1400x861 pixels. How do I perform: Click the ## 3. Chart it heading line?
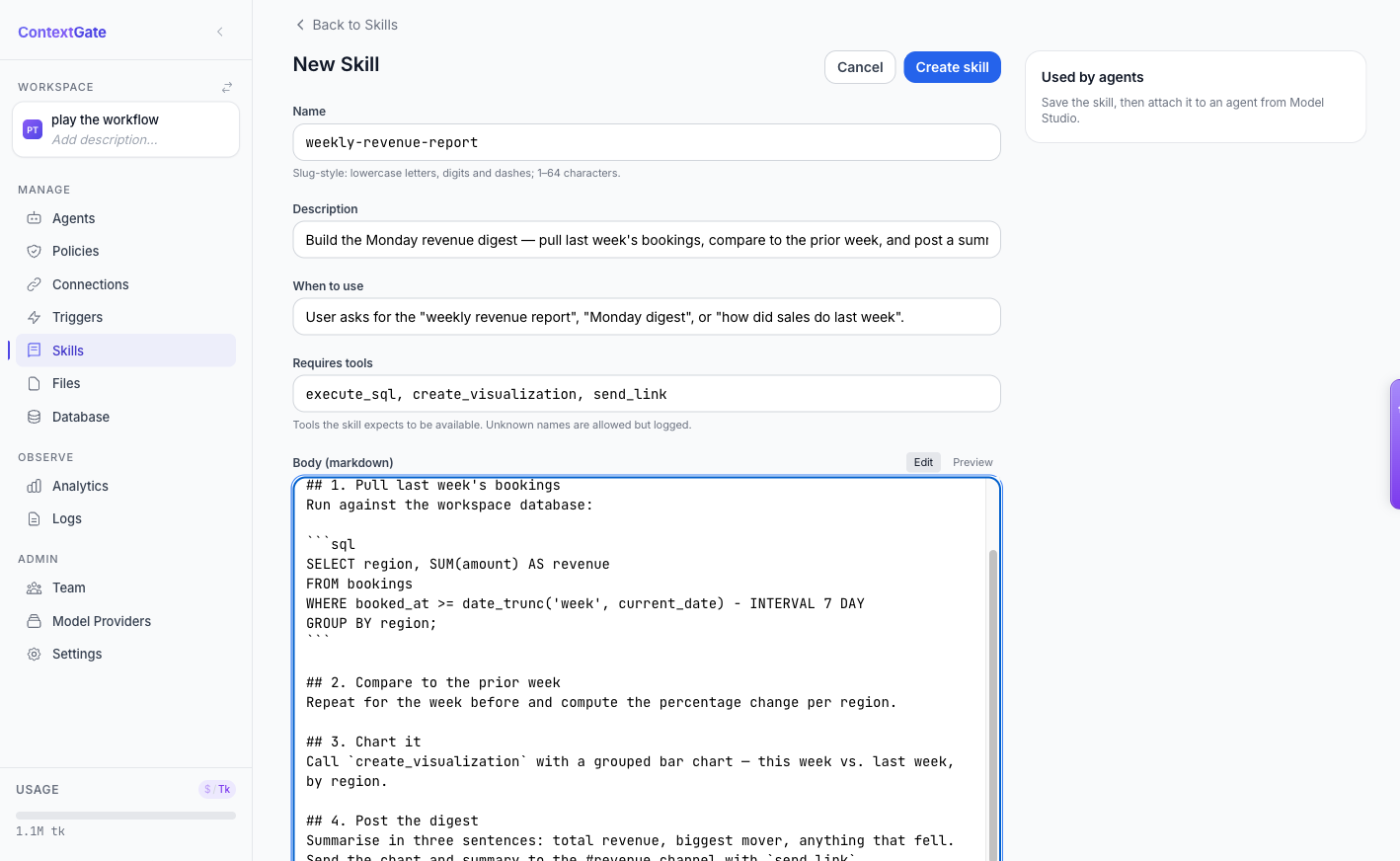[363, 742]
